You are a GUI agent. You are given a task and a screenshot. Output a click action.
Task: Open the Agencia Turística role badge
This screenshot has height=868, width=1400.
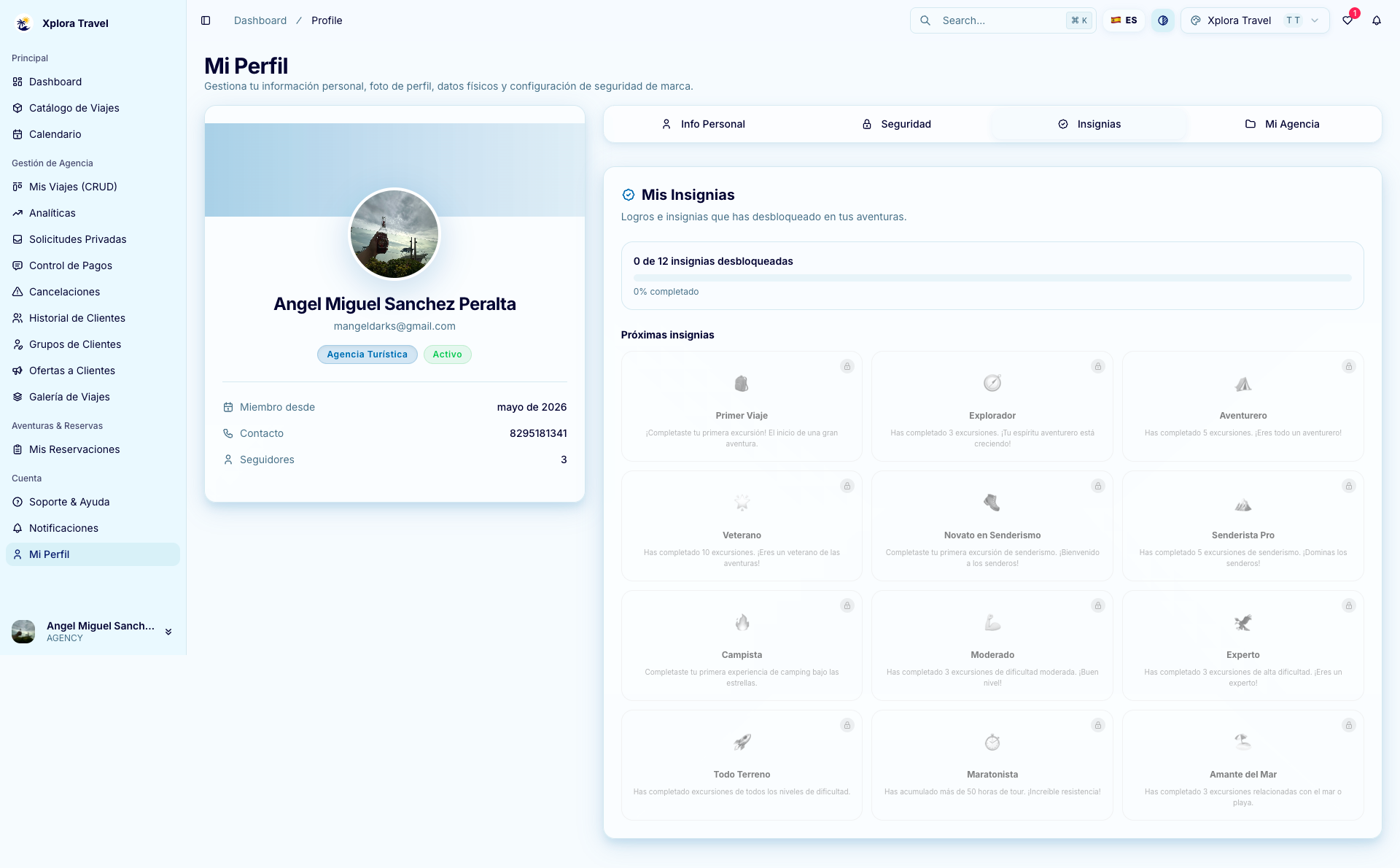[367, 354]
